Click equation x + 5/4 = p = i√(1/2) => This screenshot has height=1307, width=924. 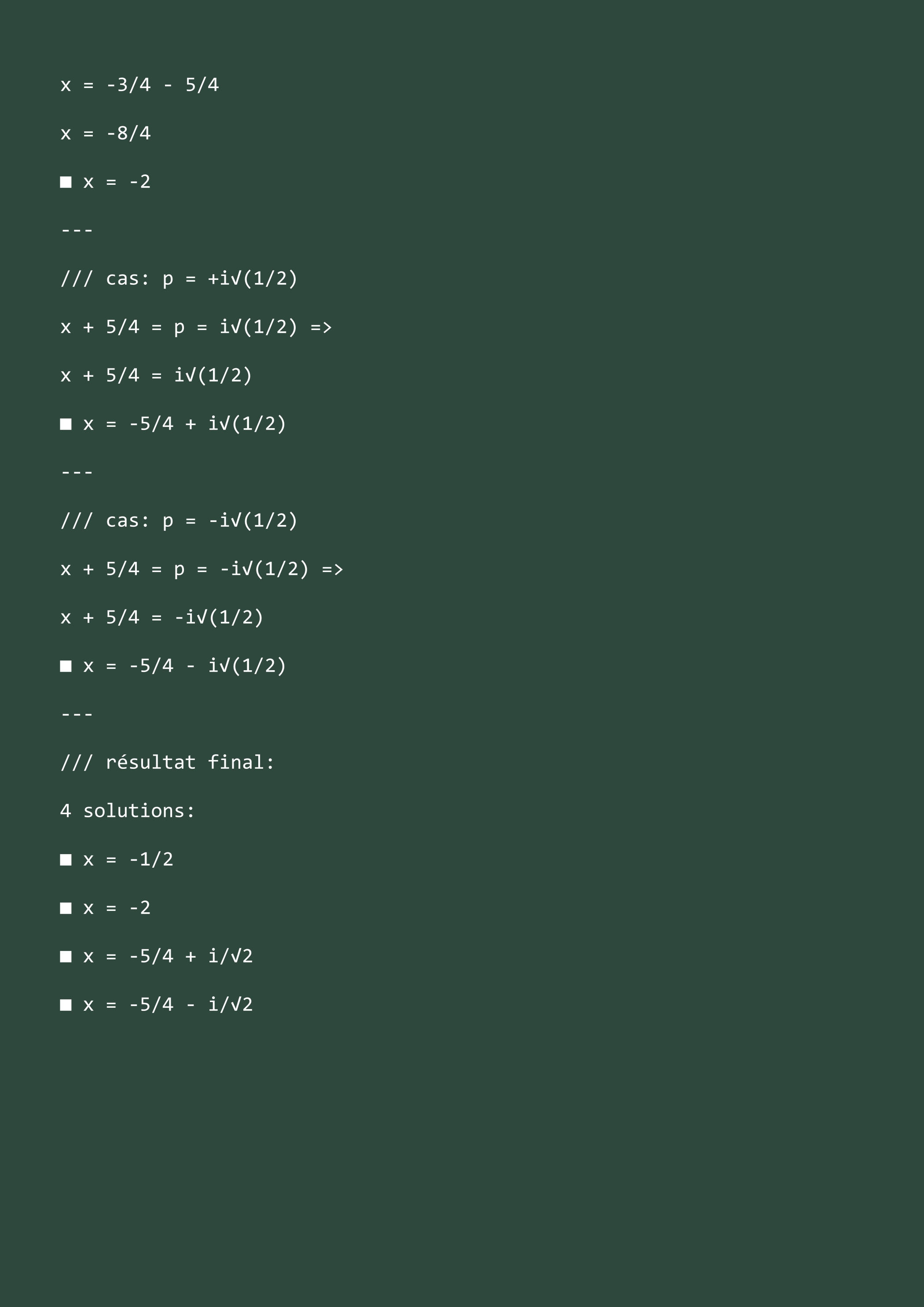tap(196, 327)
